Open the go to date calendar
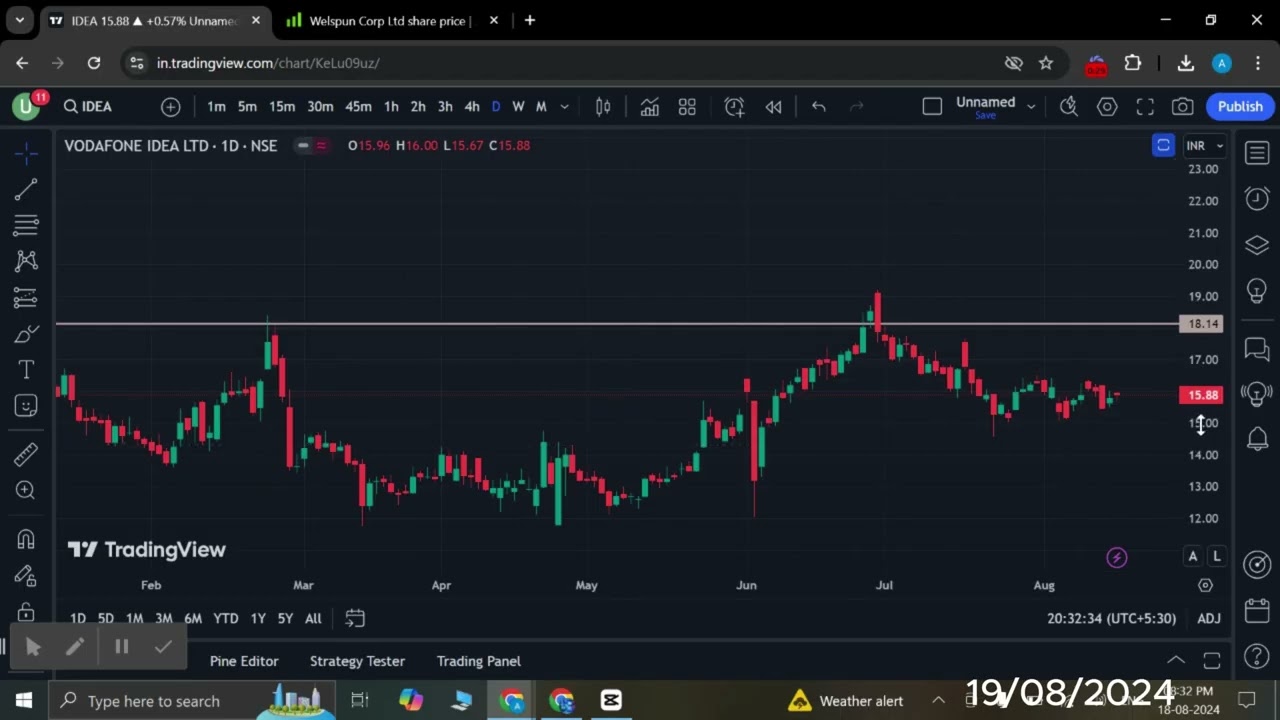1280x720 pixels. point(355,618)
